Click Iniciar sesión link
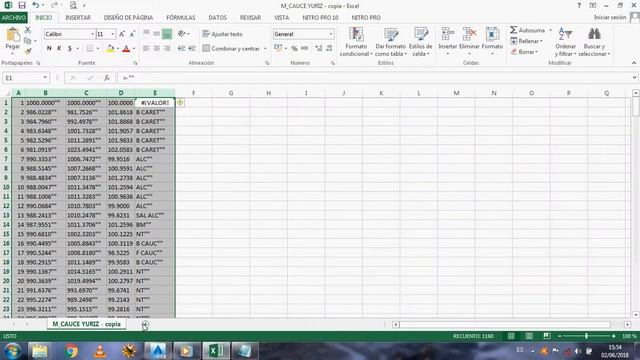The width and height of the screenshot is (640, 360). [x=610, y=17]
